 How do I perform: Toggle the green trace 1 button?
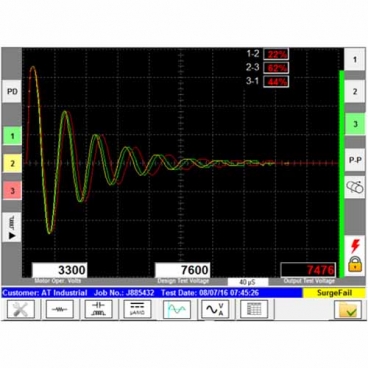coord(12,136)
